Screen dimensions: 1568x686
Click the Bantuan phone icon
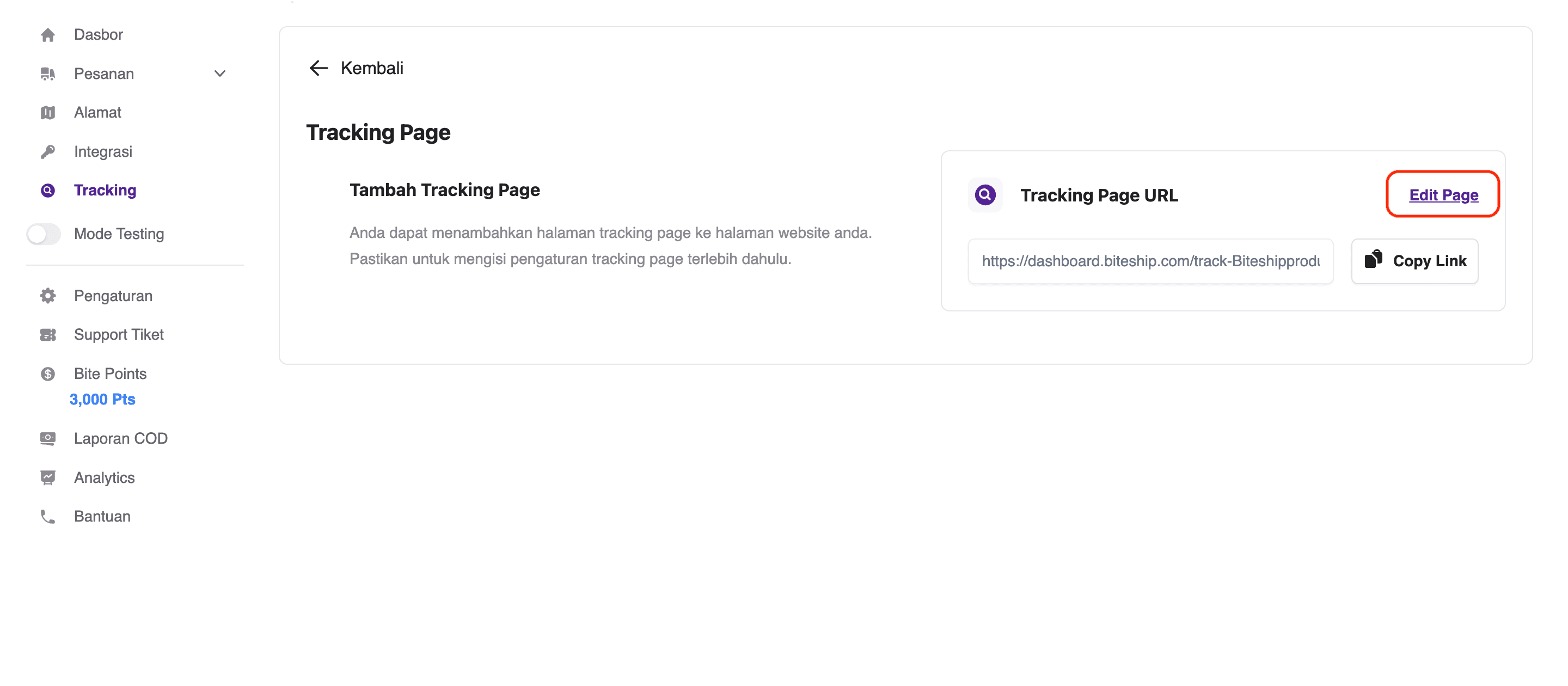(47, 517)
